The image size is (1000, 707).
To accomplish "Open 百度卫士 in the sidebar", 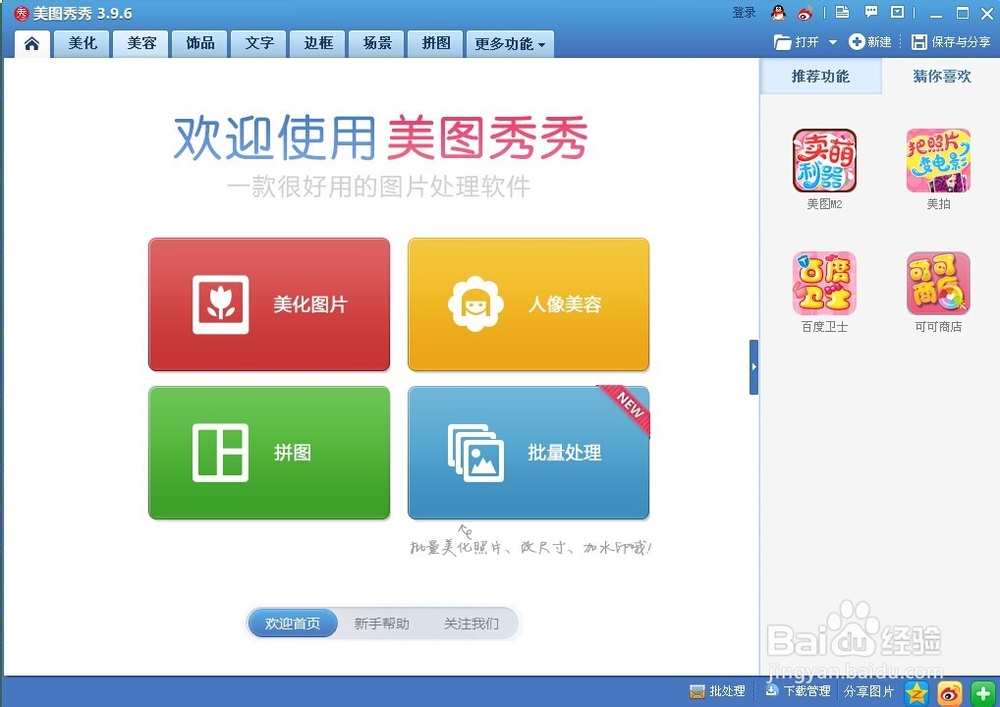I will click(823, 285).
